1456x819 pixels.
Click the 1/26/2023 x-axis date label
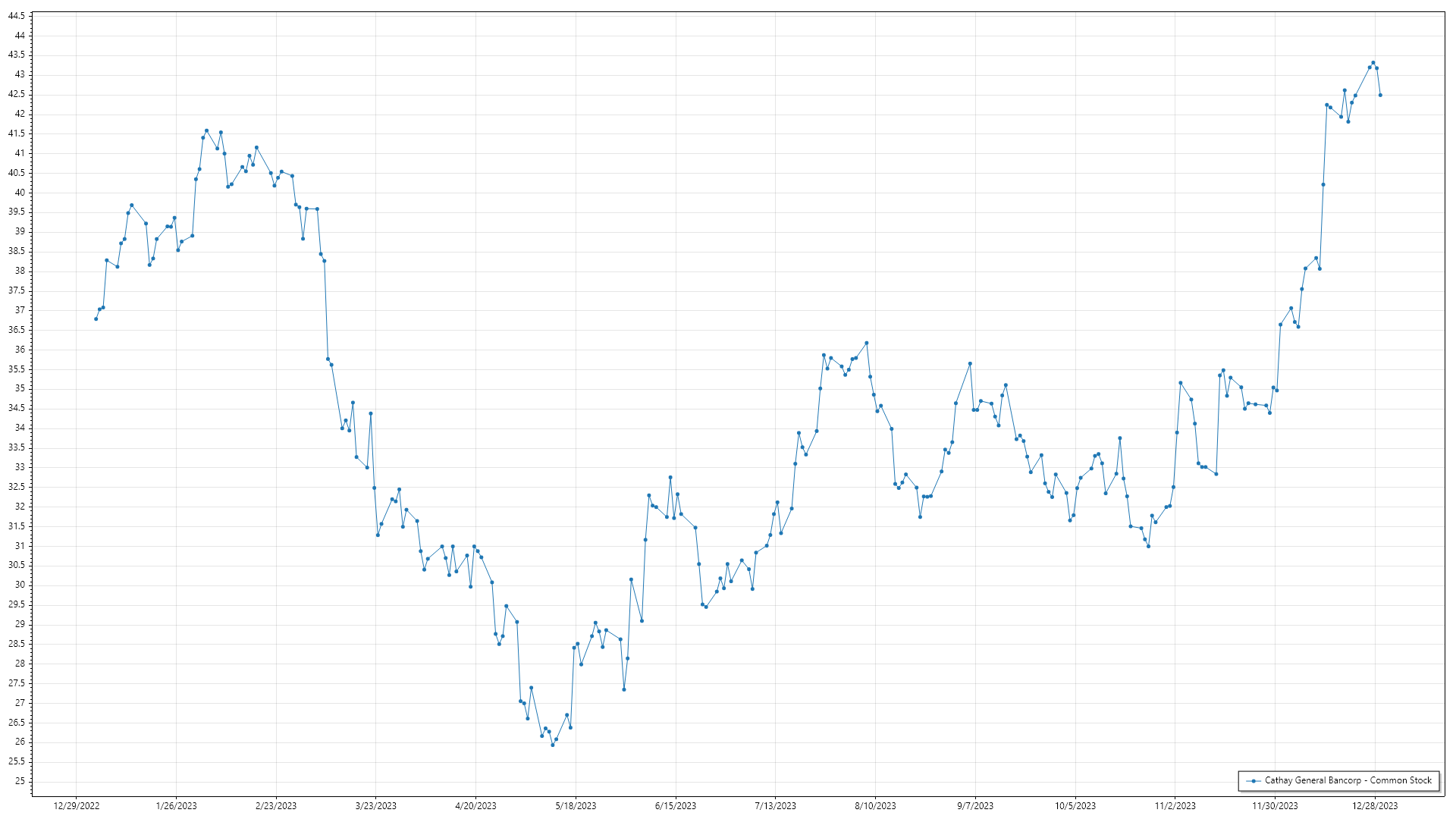click(176, 805)
